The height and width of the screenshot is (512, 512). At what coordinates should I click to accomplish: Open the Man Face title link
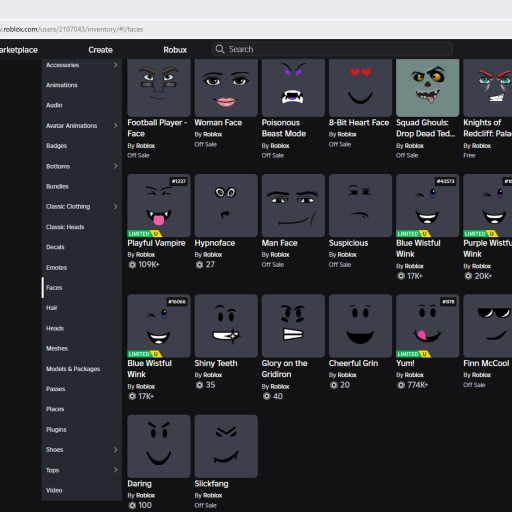tap(279, 243)
